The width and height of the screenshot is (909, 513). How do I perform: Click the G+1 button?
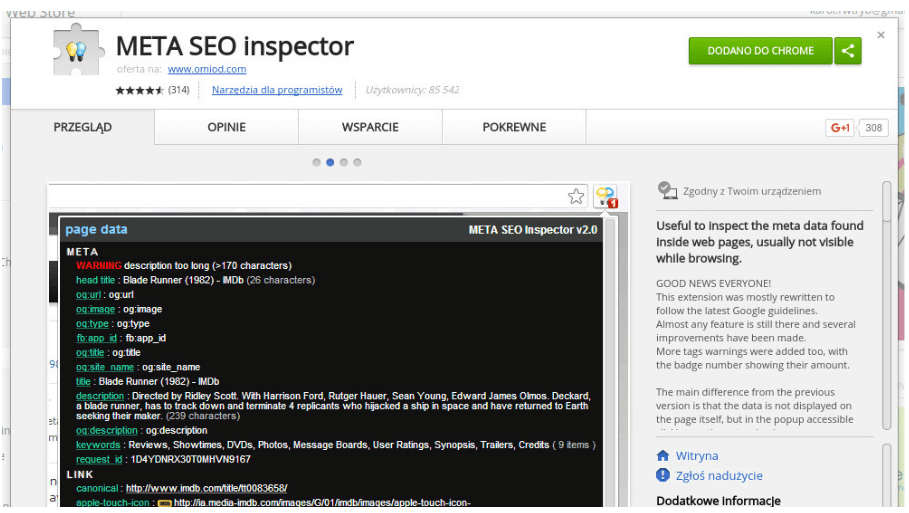click(839, 128)
